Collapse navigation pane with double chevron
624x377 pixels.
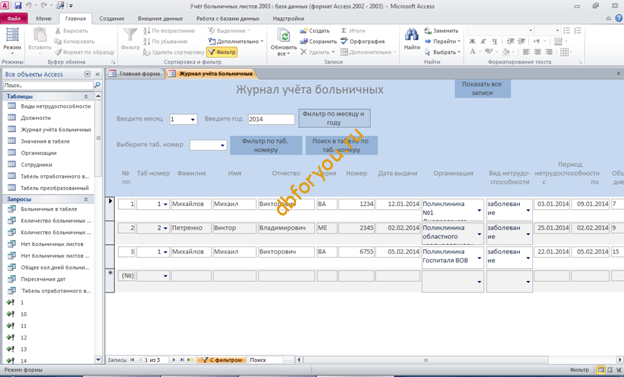98,74
